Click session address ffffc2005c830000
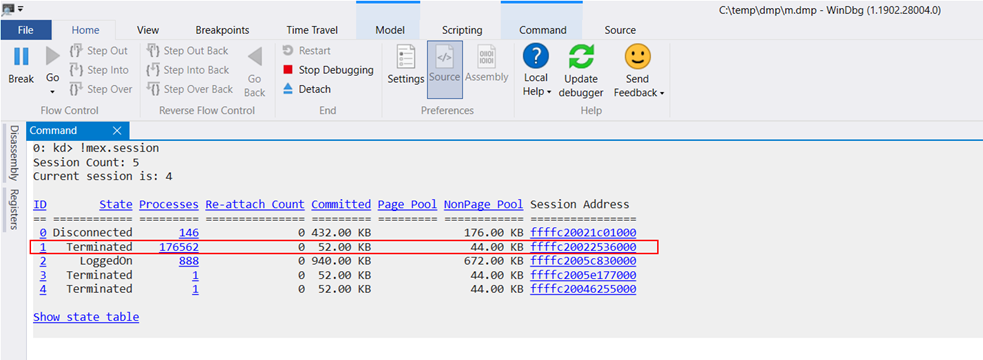This screenshot has width=983, height=360. [x=583, y=261]
